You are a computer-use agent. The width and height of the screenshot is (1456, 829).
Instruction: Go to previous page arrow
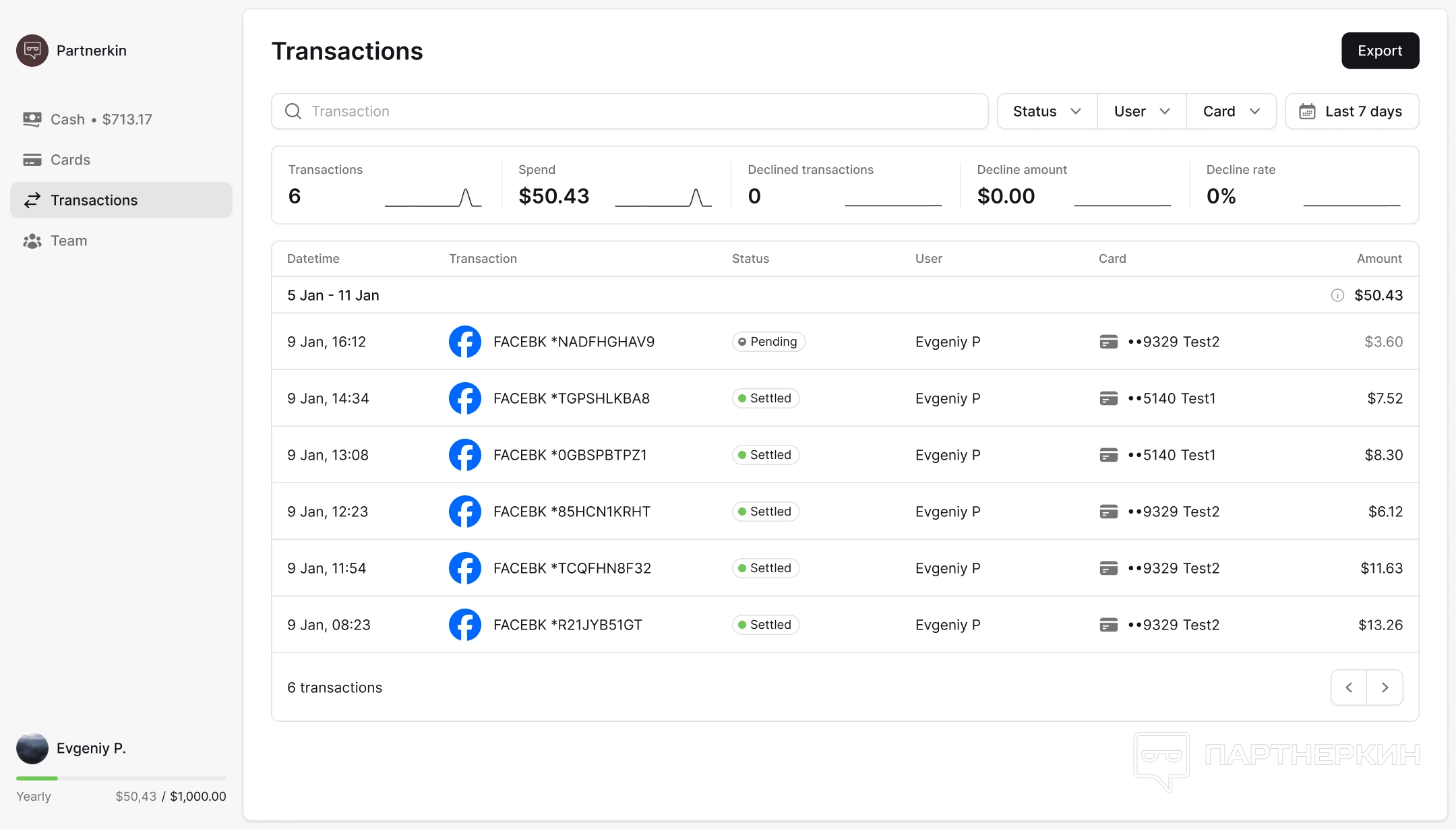pyautogui.click(x=1349, y=687)
